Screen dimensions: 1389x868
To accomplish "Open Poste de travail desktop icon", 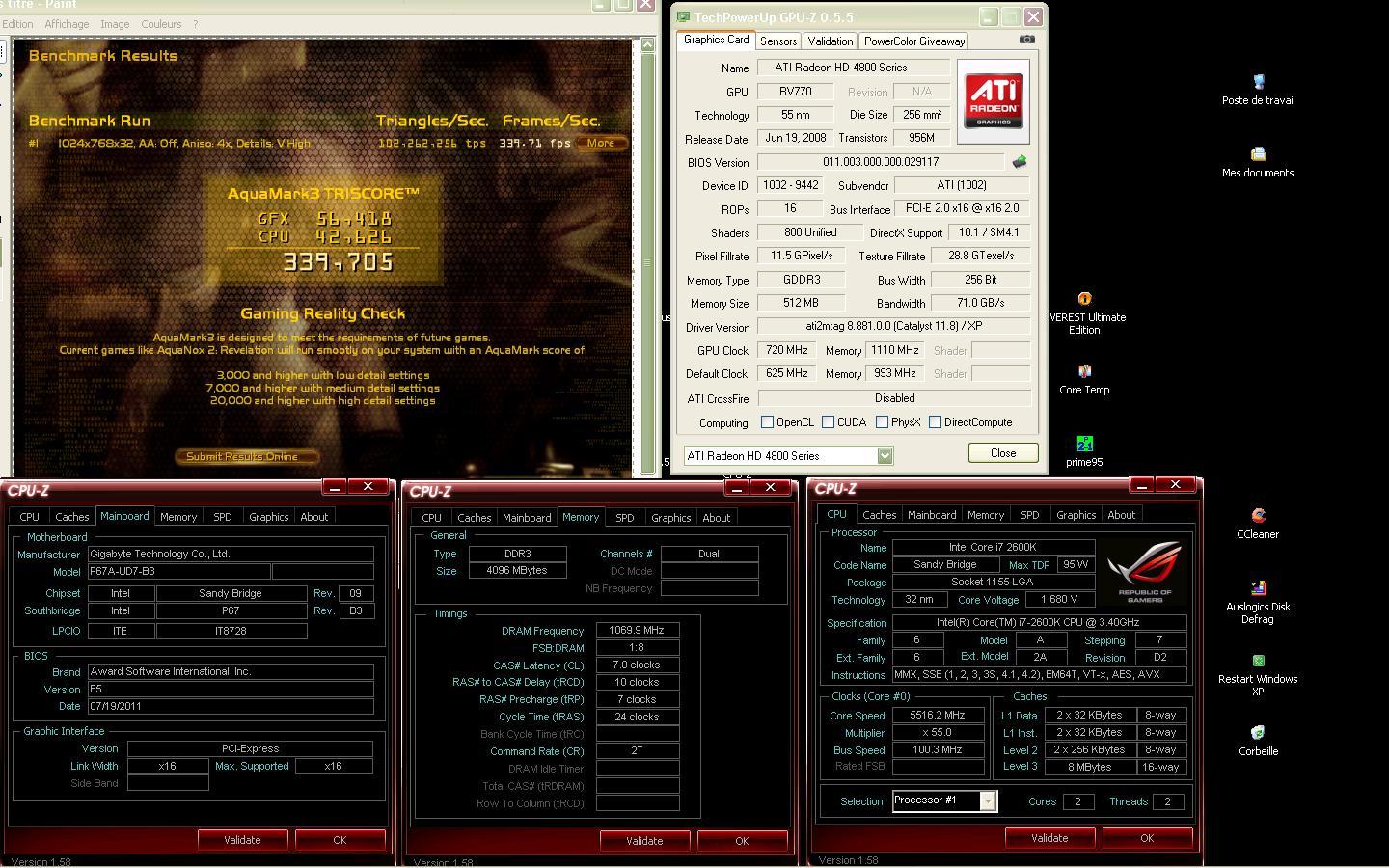I will click(x=1258, y=82).
